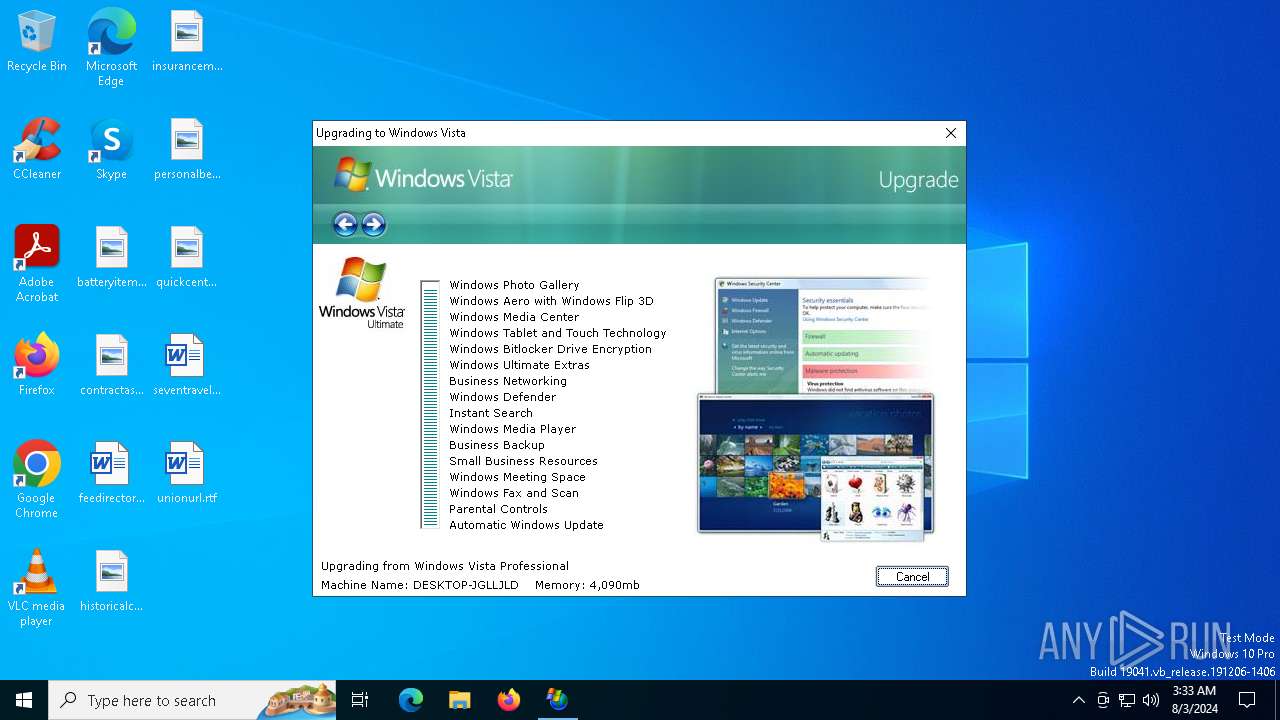1280x720 pixels.
Task: Select the contractas... file on desktop
Action: [x=111, y=366]
